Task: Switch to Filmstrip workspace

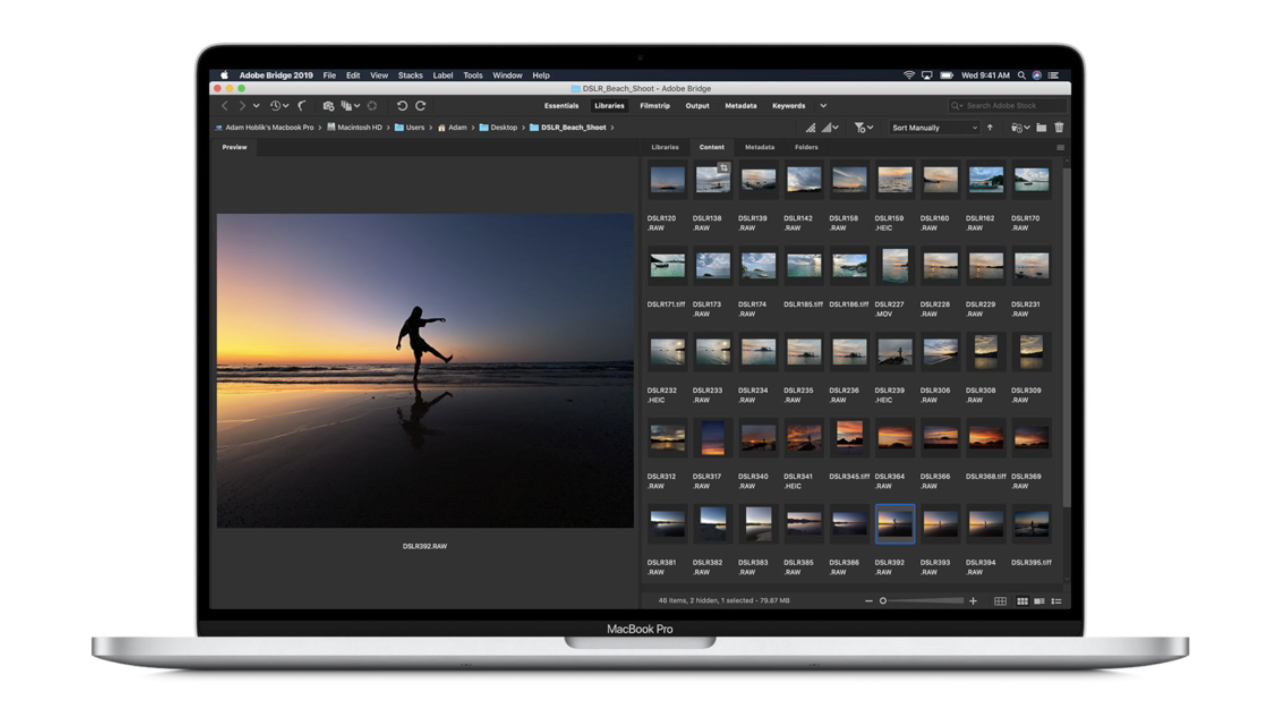Action: (655, 106)
